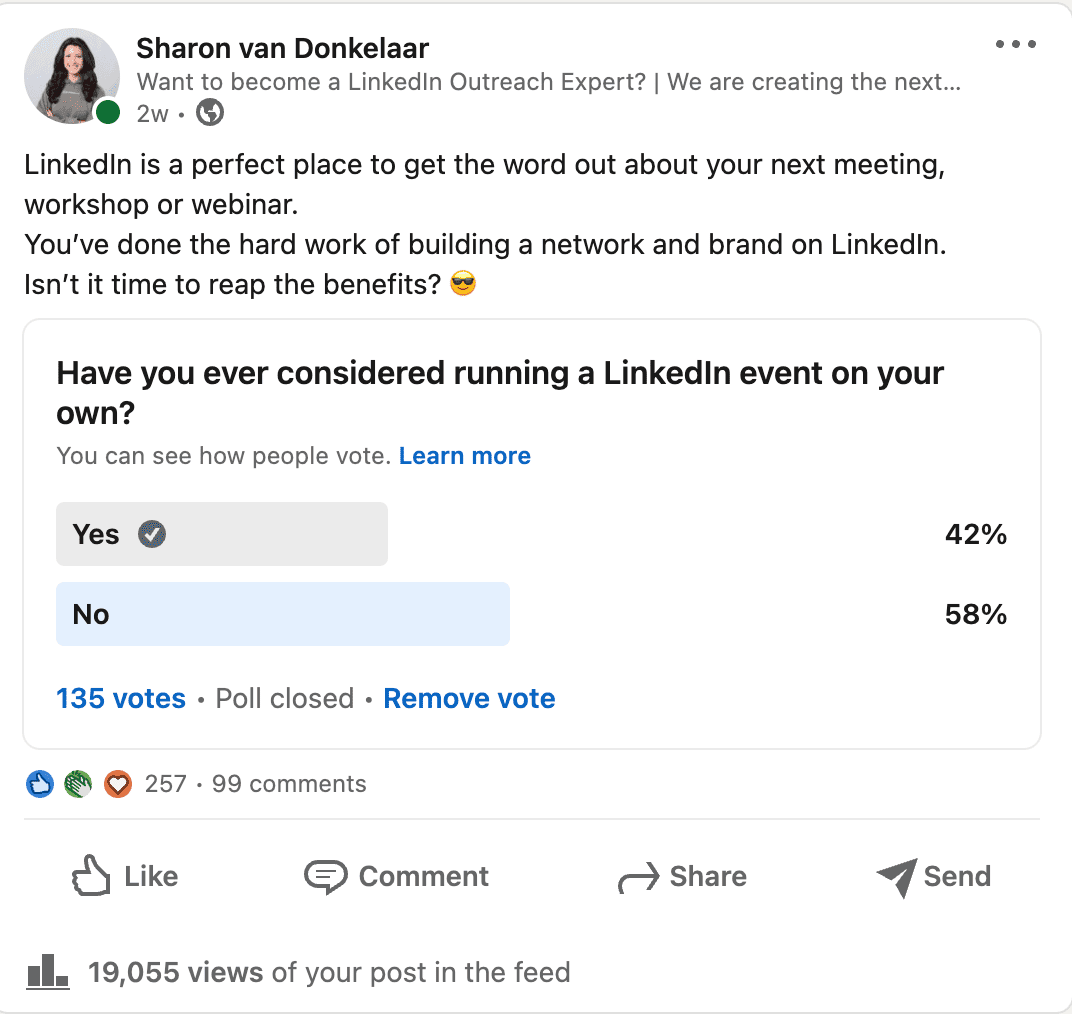This screenshot has height=1014, width=1072.
Task: Click the Comment speech bubble icon
Action: [x=325, y=877]
